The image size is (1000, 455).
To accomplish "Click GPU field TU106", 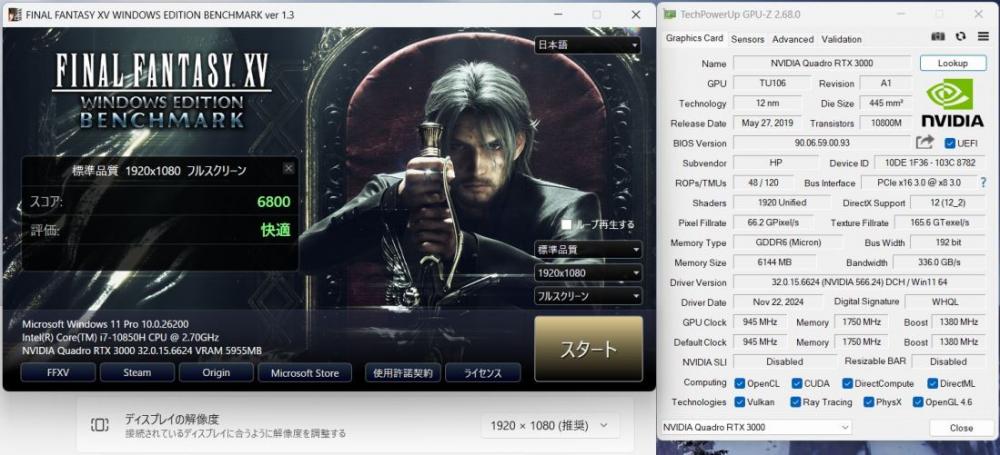I will 772,83.
